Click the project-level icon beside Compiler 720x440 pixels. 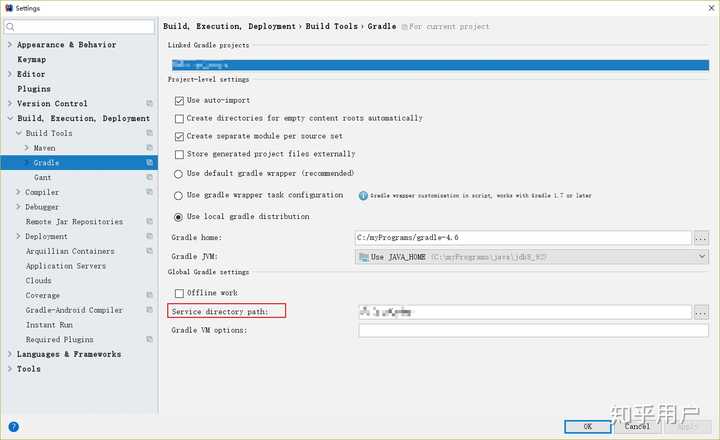(x=149, y=192)
